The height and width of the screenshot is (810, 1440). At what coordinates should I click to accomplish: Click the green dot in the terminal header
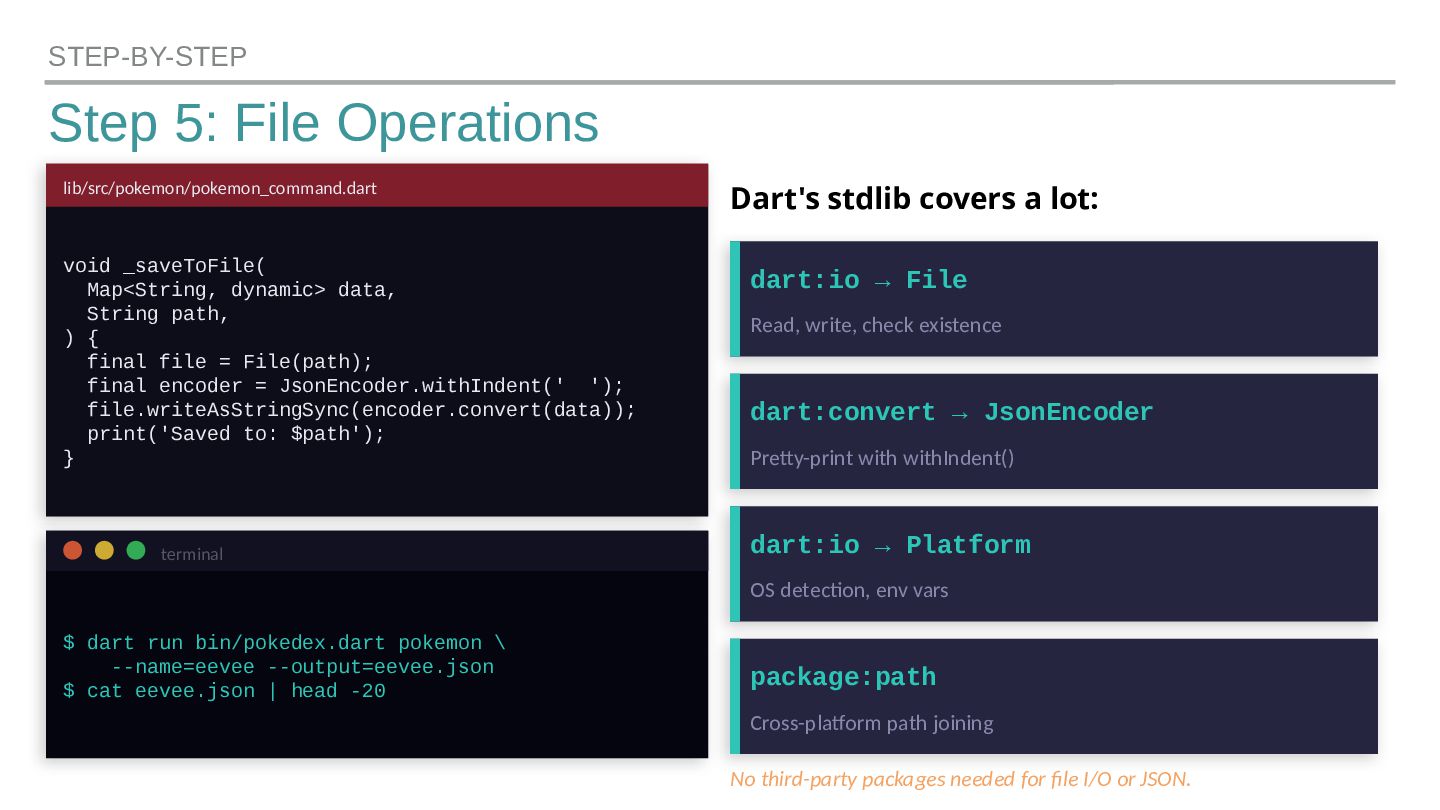pyautogui.click(x=136, y=550)
